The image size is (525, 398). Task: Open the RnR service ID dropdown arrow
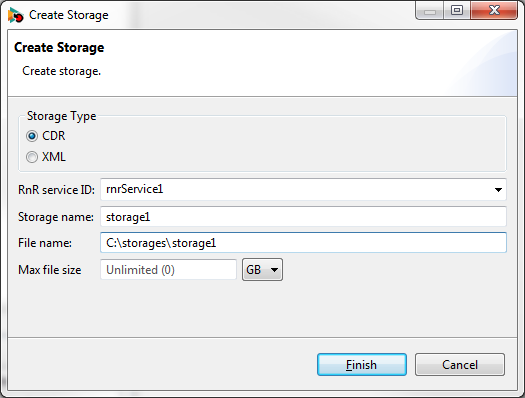[x=498, y=190]
